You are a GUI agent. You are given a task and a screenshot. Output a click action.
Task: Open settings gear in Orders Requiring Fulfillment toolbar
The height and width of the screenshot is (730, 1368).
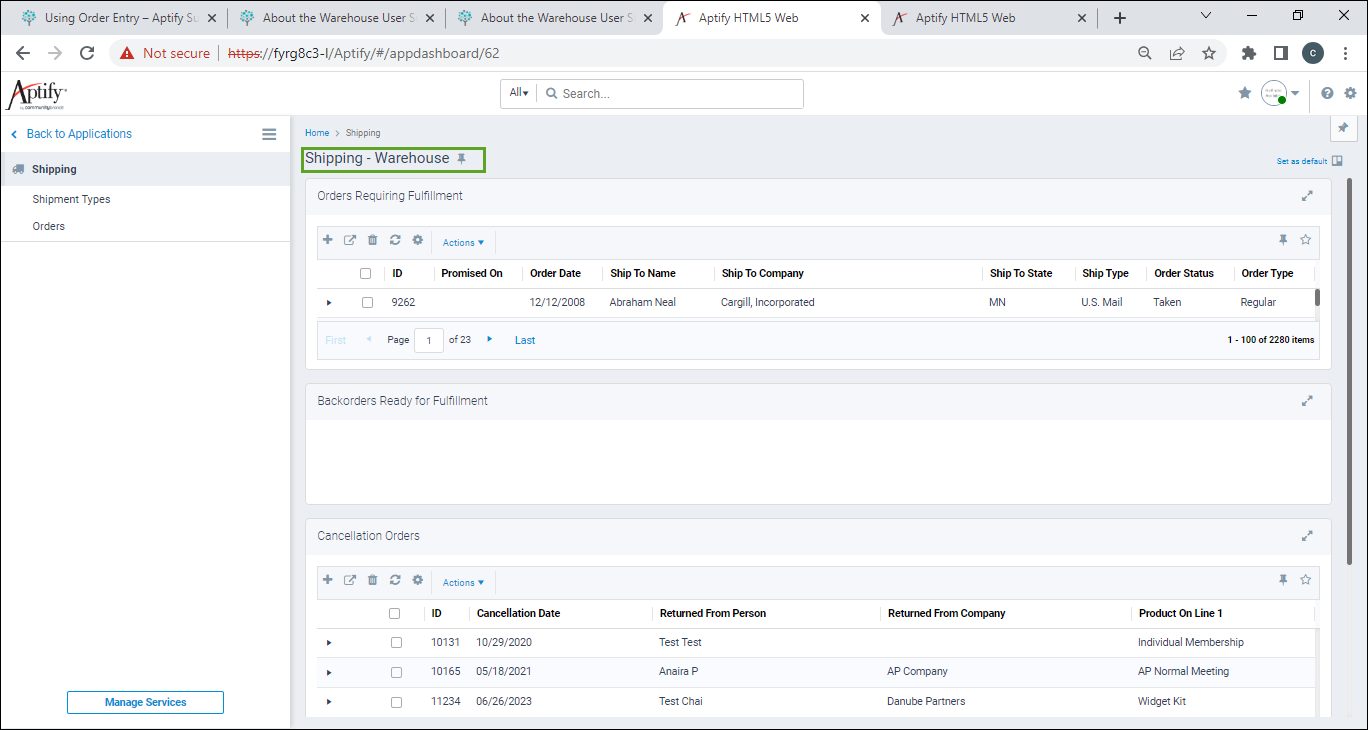(418, 240)
